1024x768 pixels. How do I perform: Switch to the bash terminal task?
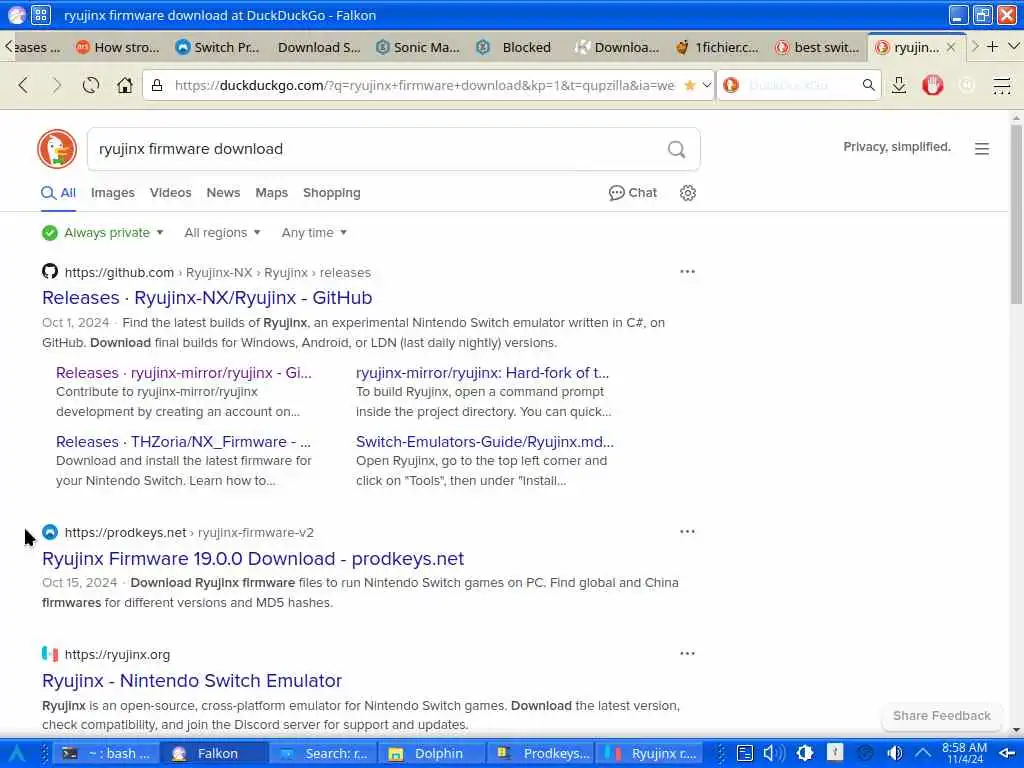click(105, 754)
